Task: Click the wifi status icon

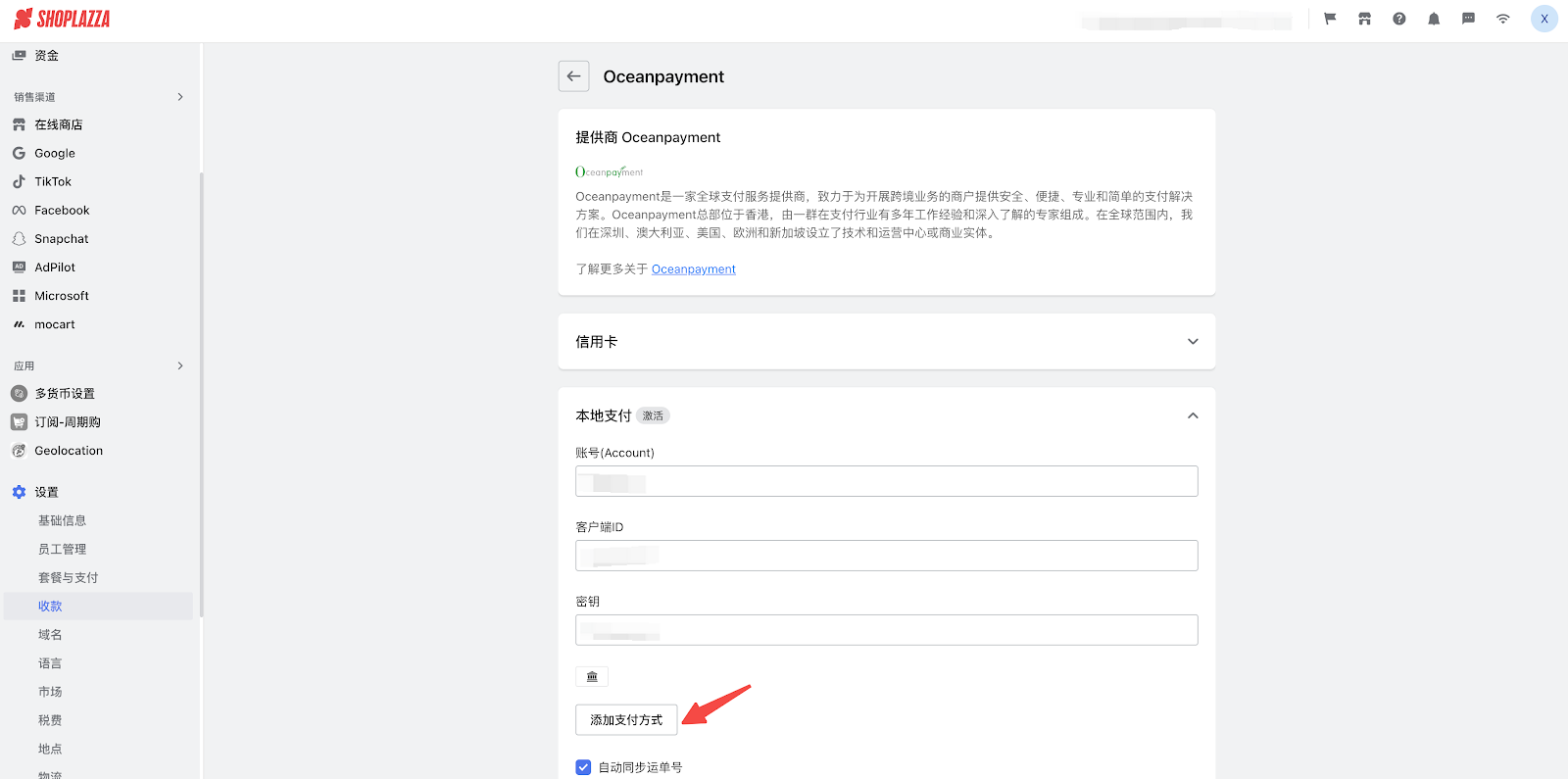Action: click(x=1502, y=19)
